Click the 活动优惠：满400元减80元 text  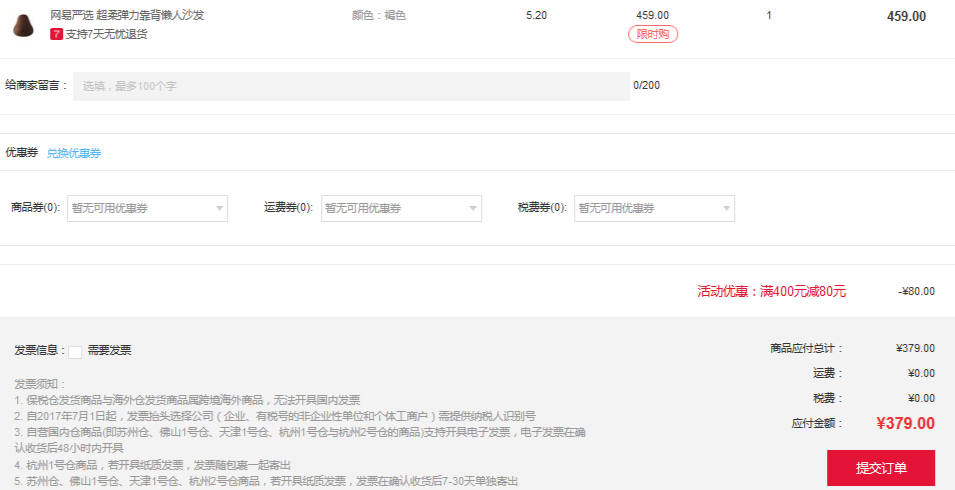(x=772, y=291)
